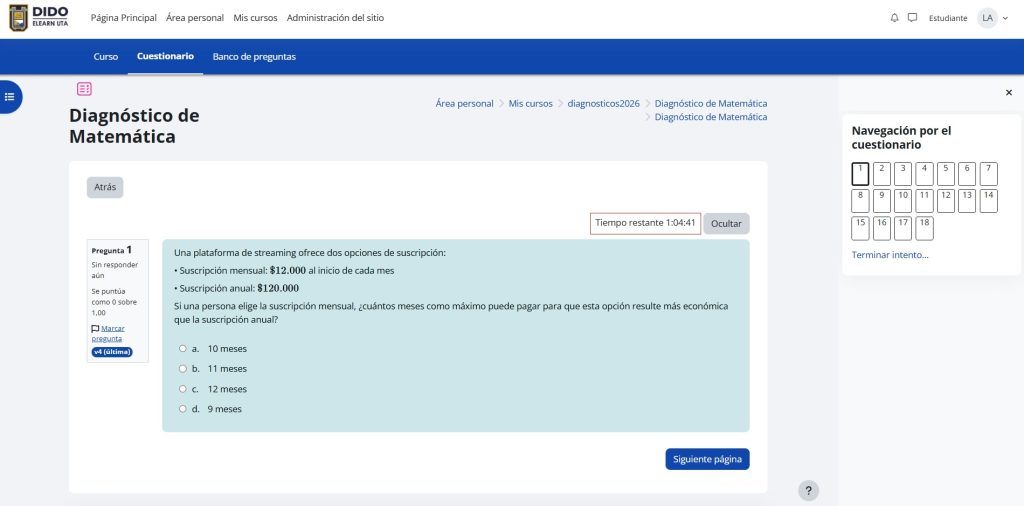Click the Terminar intento link
The height and width of the screenshot is (506, 1024).
tap(889, 255)
